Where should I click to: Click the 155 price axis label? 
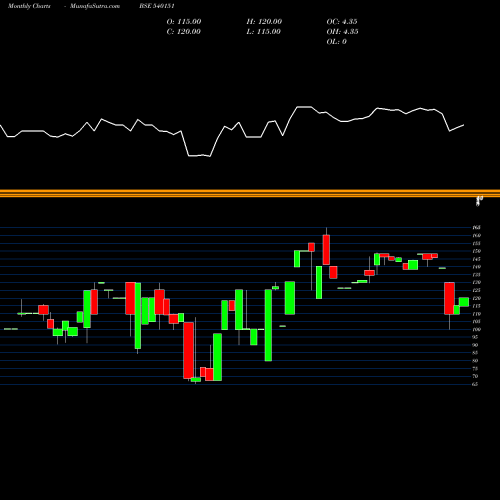click(476, 243)
